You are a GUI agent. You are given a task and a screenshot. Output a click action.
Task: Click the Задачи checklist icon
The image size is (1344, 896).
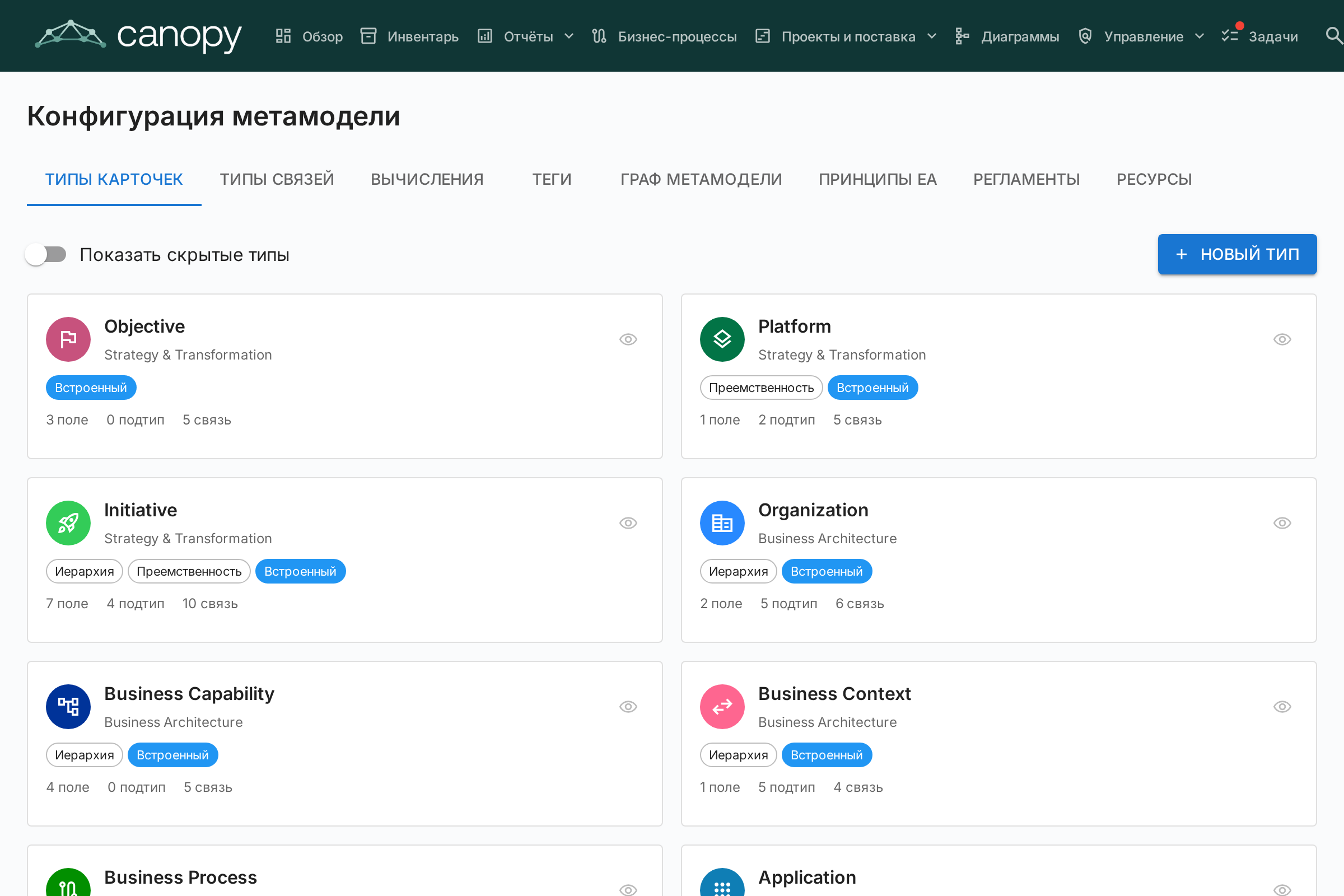[1230, 36]
